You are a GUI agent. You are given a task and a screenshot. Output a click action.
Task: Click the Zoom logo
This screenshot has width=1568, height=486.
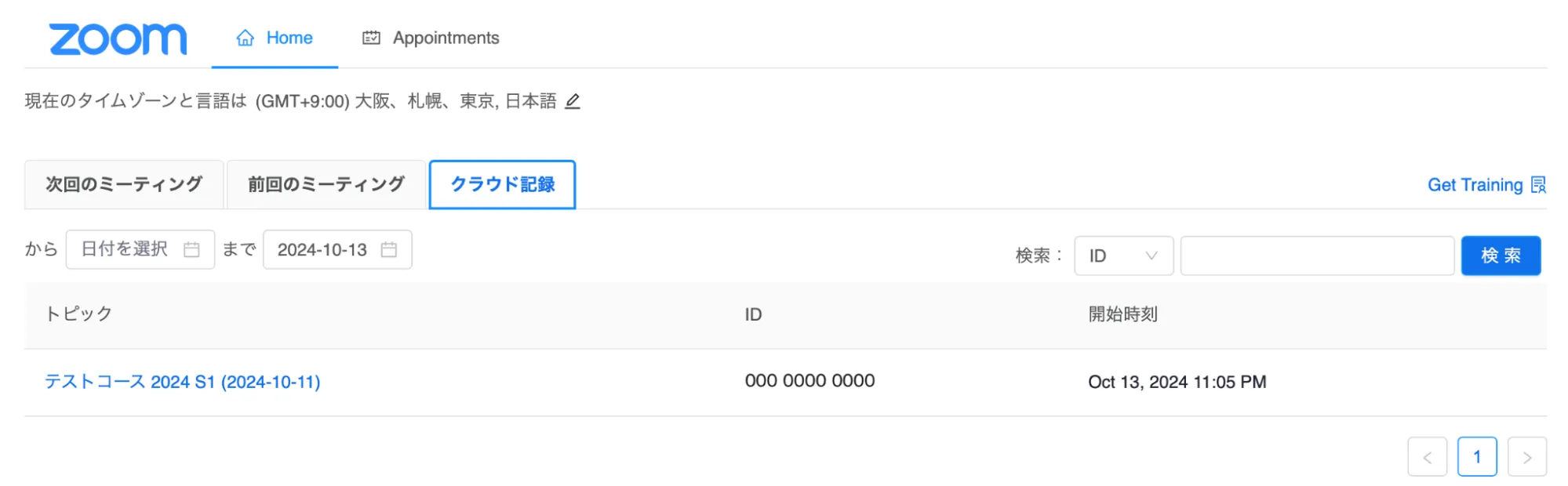pos(118,39)
